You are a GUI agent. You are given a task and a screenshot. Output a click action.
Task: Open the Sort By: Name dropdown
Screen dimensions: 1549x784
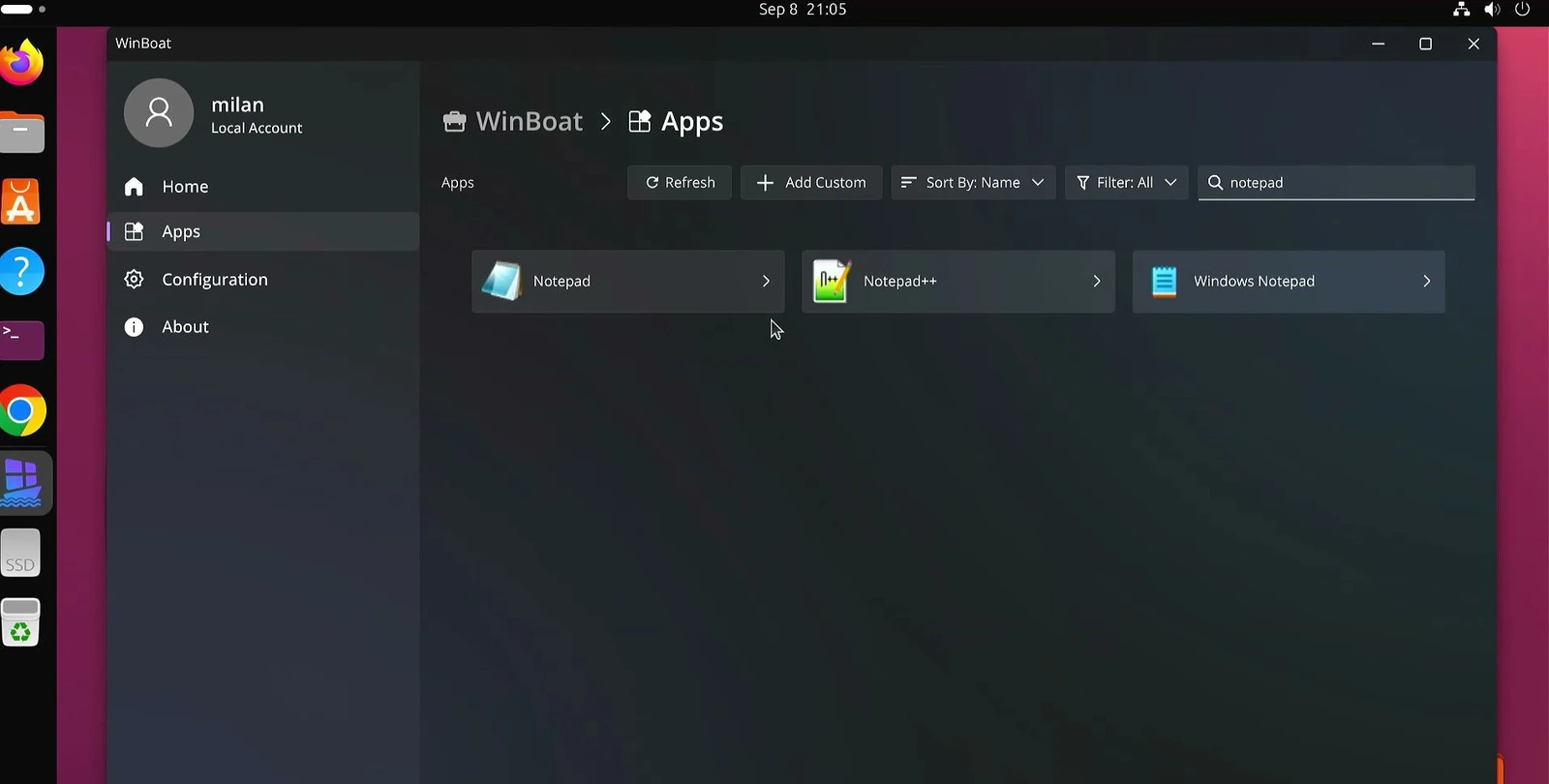(973, 183)
